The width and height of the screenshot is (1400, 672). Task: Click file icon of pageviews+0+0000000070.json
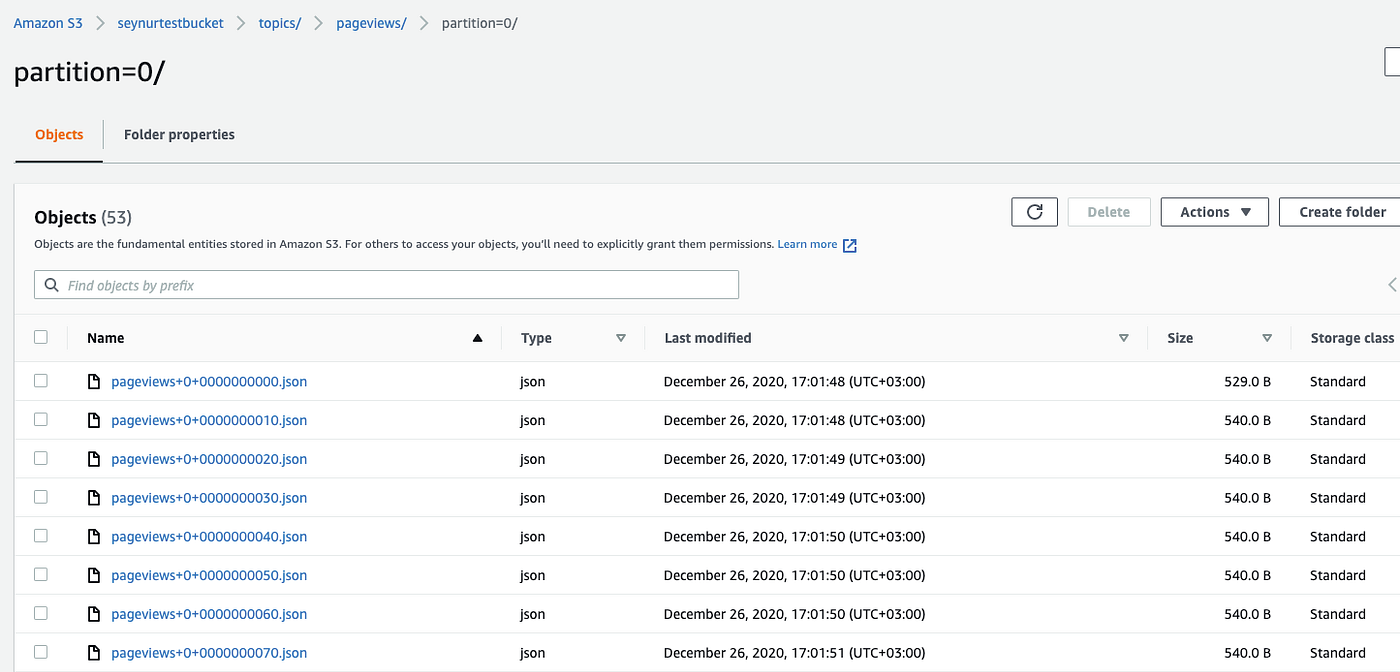coord(94,653)
